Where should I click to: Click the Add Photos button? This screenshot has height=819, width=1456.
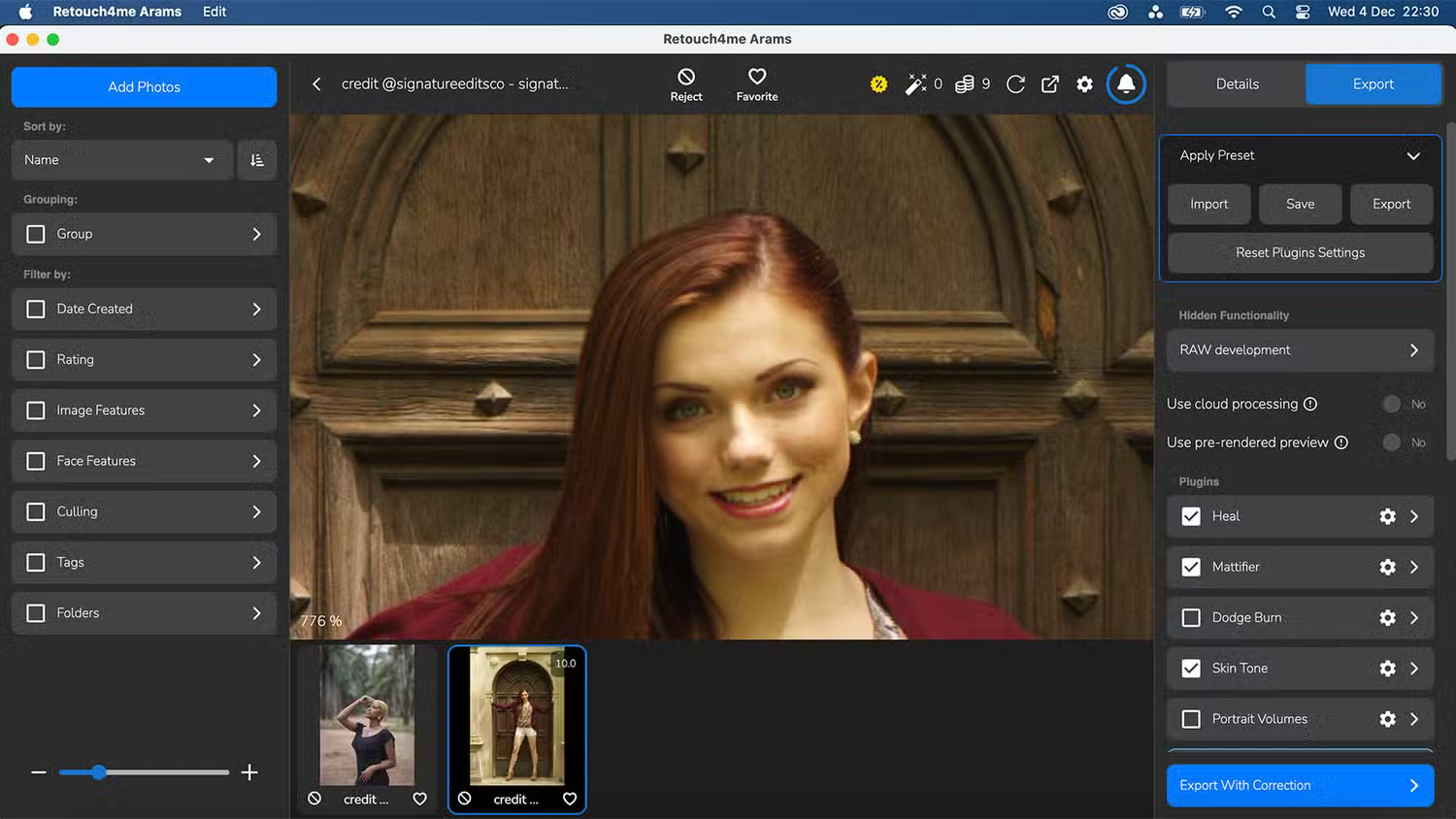(144, 86)
